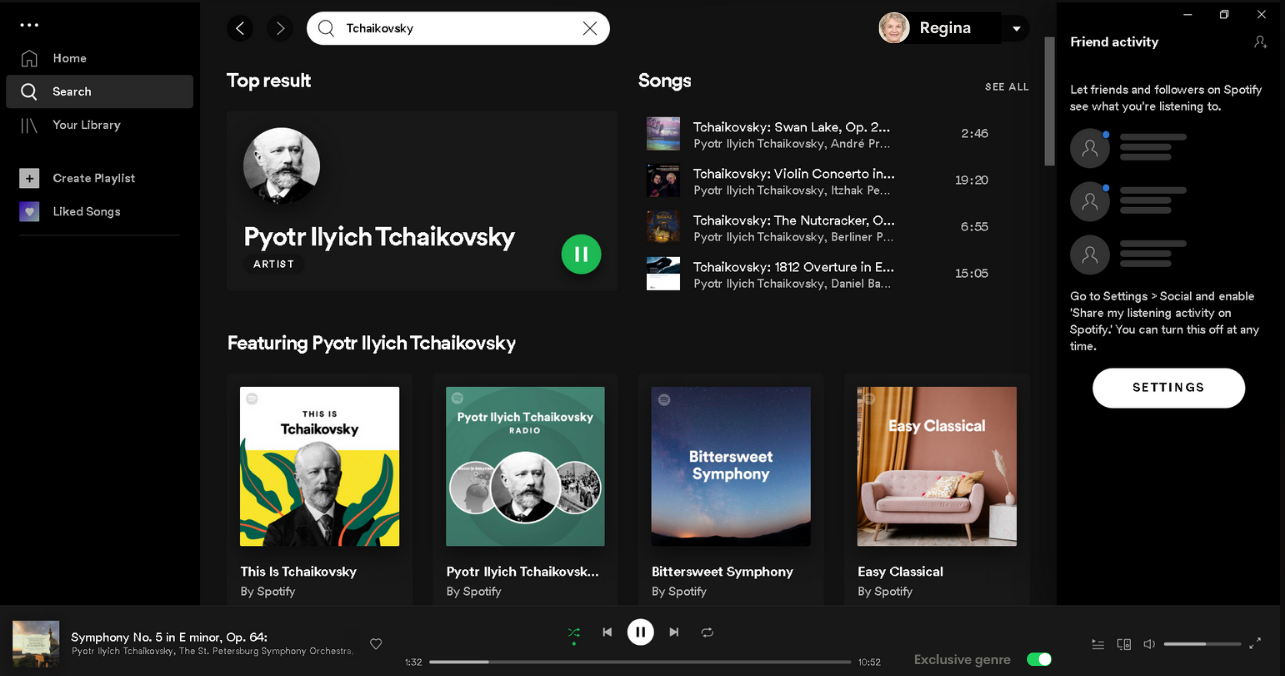Image resolution: width=1285 pixels, height=676 pixels.
Task: Select Search in the sidebar
Action: click(99, 91)
